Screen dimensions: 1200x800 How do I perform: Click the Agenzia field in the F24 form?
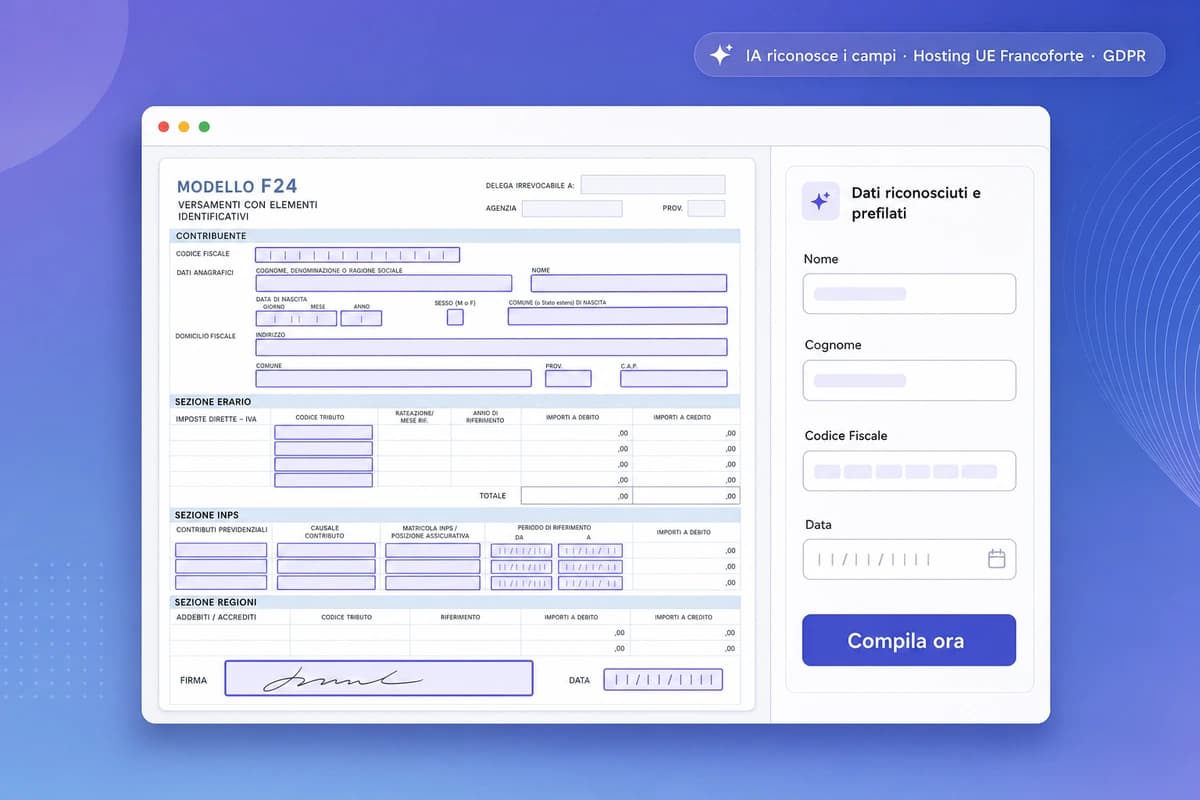(x=572, y=208)
